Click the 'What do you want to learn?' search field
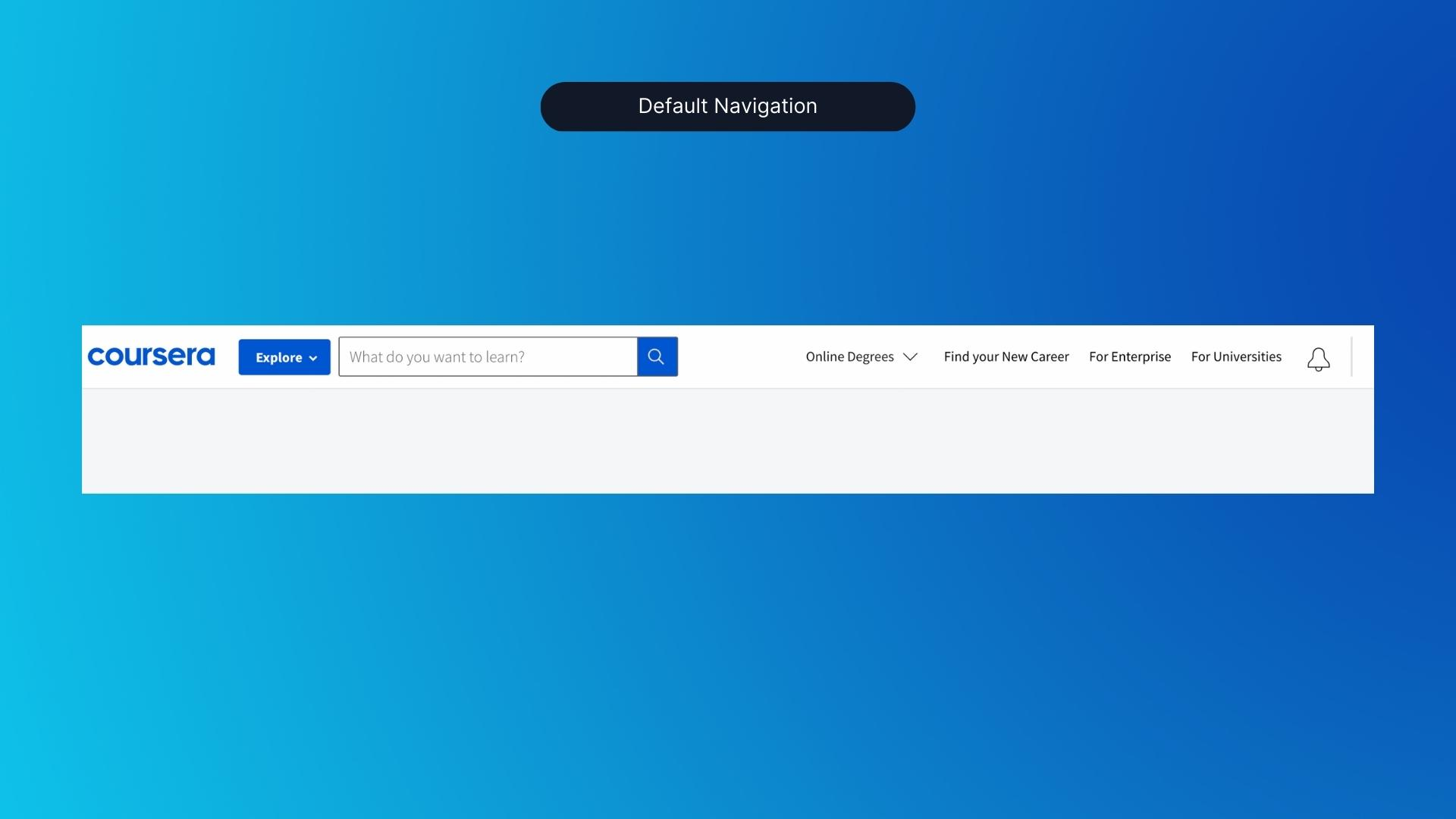This screenshot has width=1456, height=819. tap(488, 356)
